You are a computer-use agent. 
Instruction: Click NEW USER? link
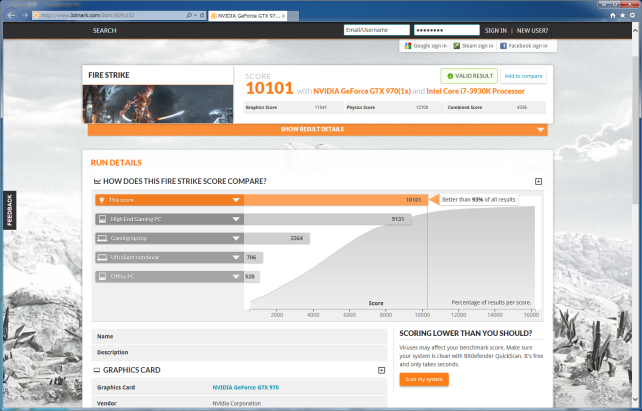tap(532, 31)
